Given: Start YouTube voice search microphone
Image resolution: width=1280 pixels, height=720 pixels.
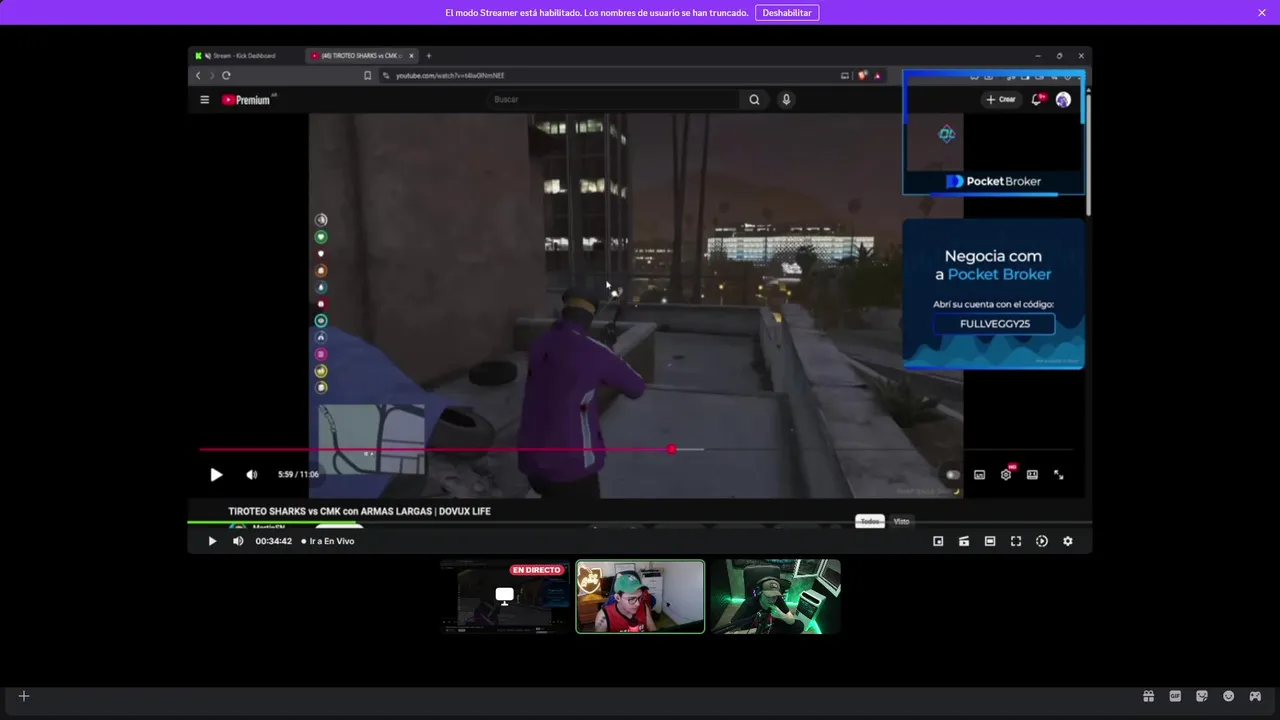Looking at the screenshot, I should tap(786, 100).
